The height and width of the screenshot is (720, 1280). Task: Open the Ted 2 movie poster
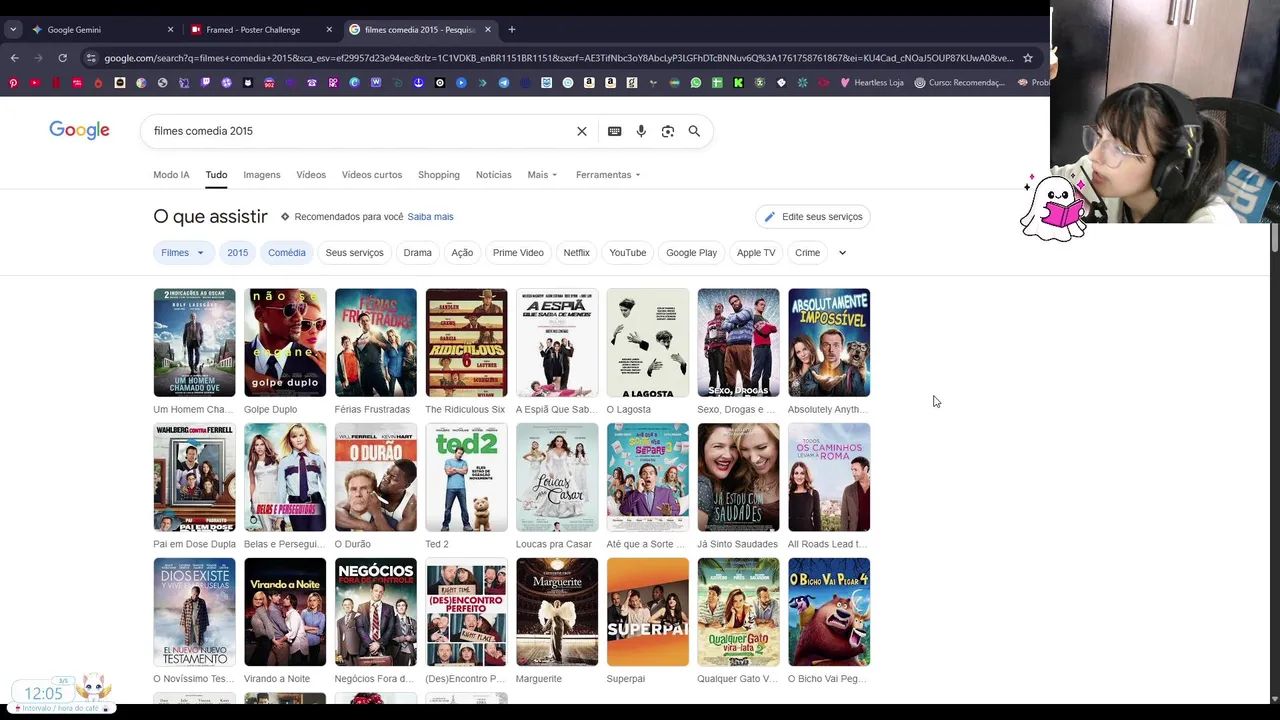(x=466, y=477)
